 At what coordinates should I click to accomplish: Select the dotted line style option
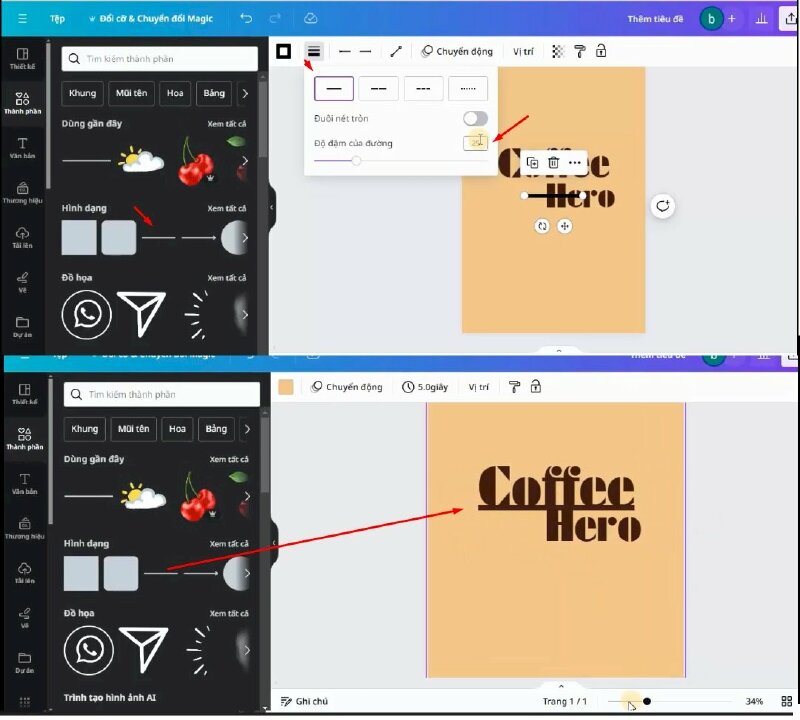click(468, 89)
